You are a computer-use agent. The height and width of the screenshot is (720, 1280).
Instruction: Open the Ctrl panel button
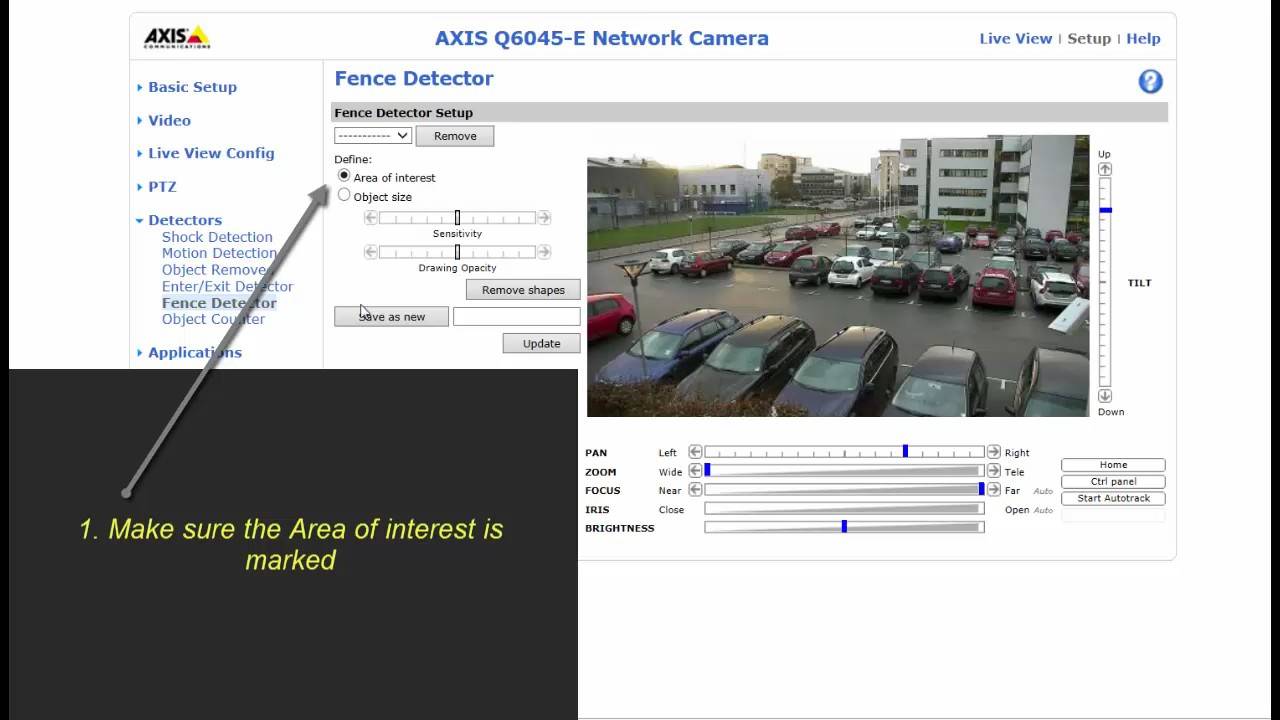click(1113, 482)
